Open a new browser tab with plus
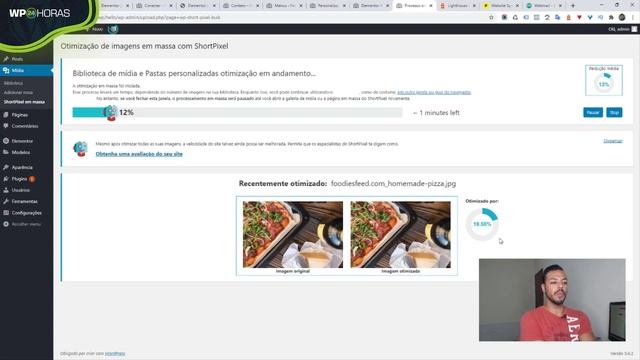The width and height of the screenshot is (640, 360). (573, 6)
